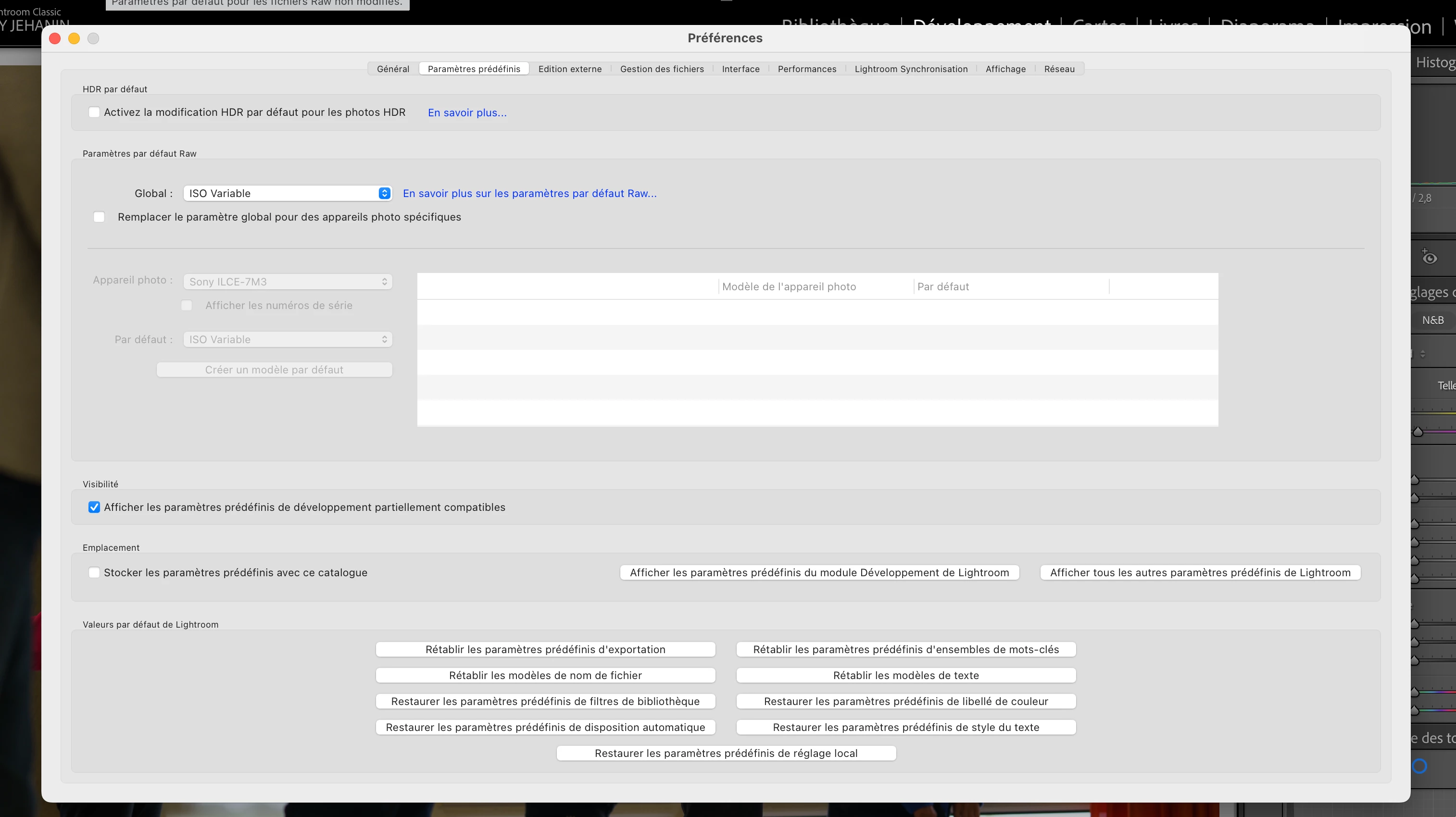Click the blue circle tone curve icon
The height and width of the screenshot is (817, 1456).
click(1420, 766)
